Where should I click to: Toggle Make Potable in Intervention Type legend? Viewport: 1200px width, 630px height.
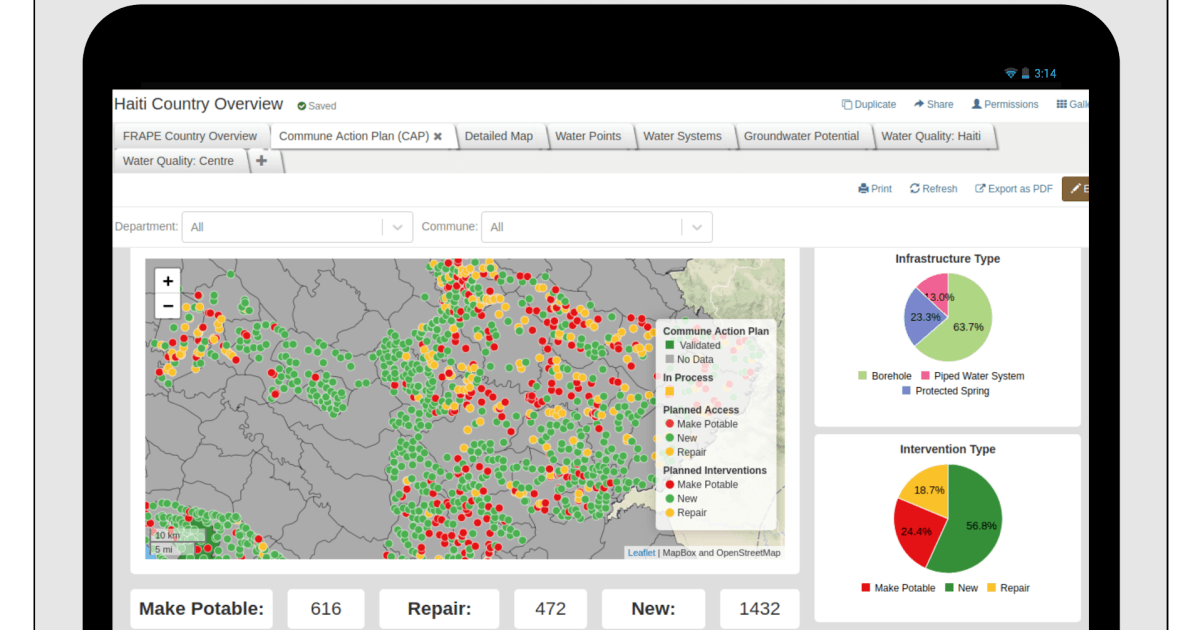pyautogui.click(x=897, y=588)
